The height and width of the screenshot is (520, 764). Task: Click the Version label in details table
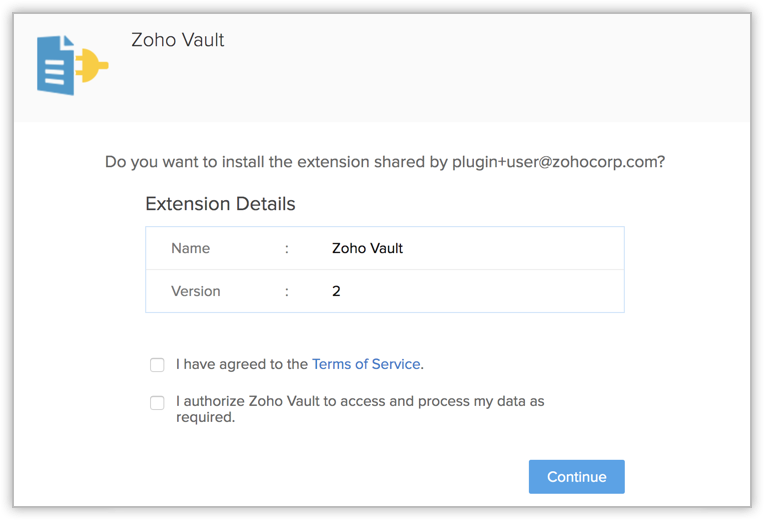(x=196, y=291)
